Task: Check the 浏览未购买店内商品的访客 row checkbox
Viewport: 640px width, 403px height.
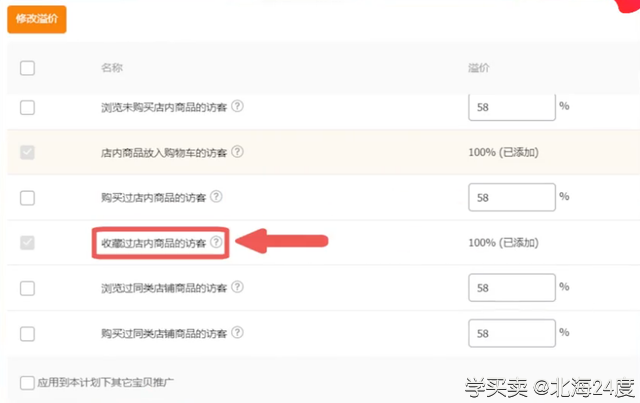Action: click(x=27, y=108)
